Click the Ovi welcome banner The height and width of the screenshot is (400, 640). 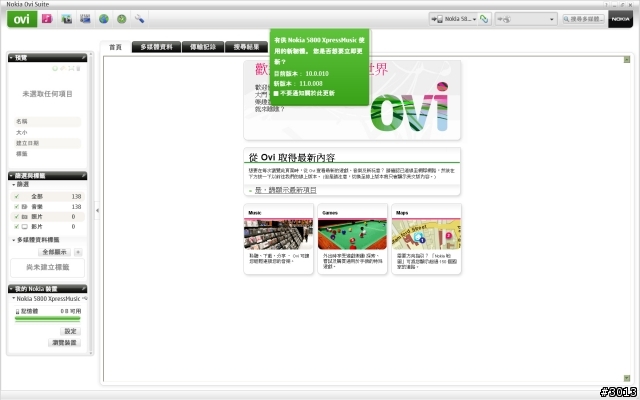pyautogui.click(x=352, y=100)
